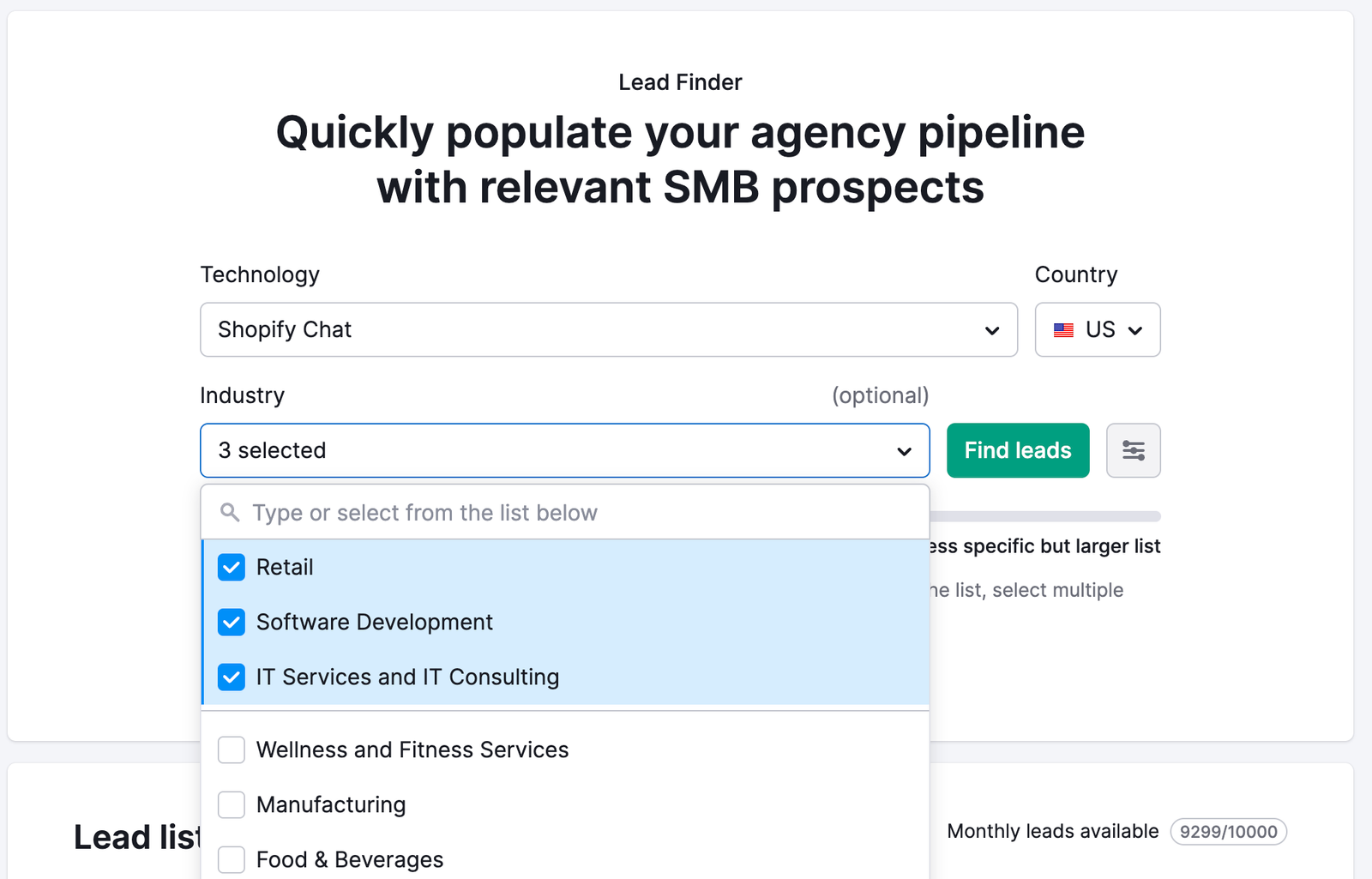This screenshot has height=879, width=1372.
Task: Open the advanced filters sliders icon
Action: (x=1133, y=450)
